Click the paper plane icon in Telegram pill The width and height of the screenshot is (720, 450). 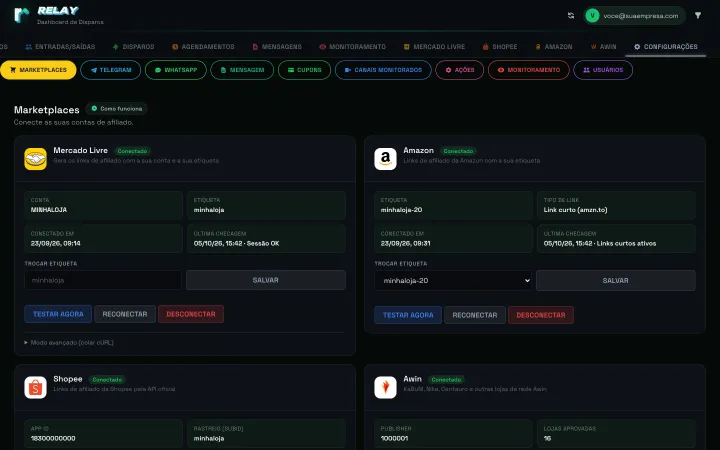(94, 70)
